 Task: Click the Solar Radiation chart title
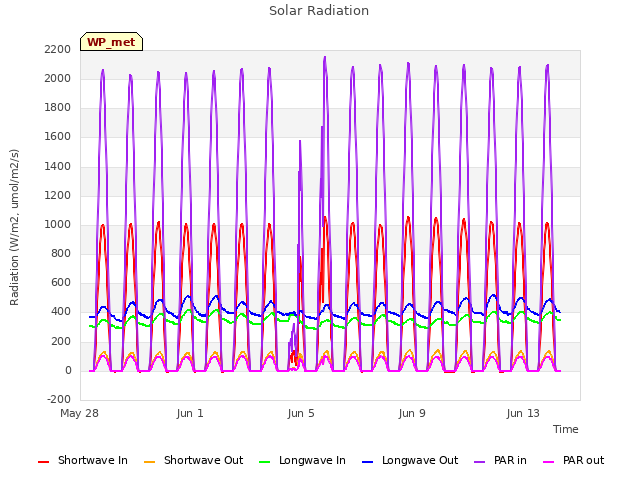tap(319, 11)
